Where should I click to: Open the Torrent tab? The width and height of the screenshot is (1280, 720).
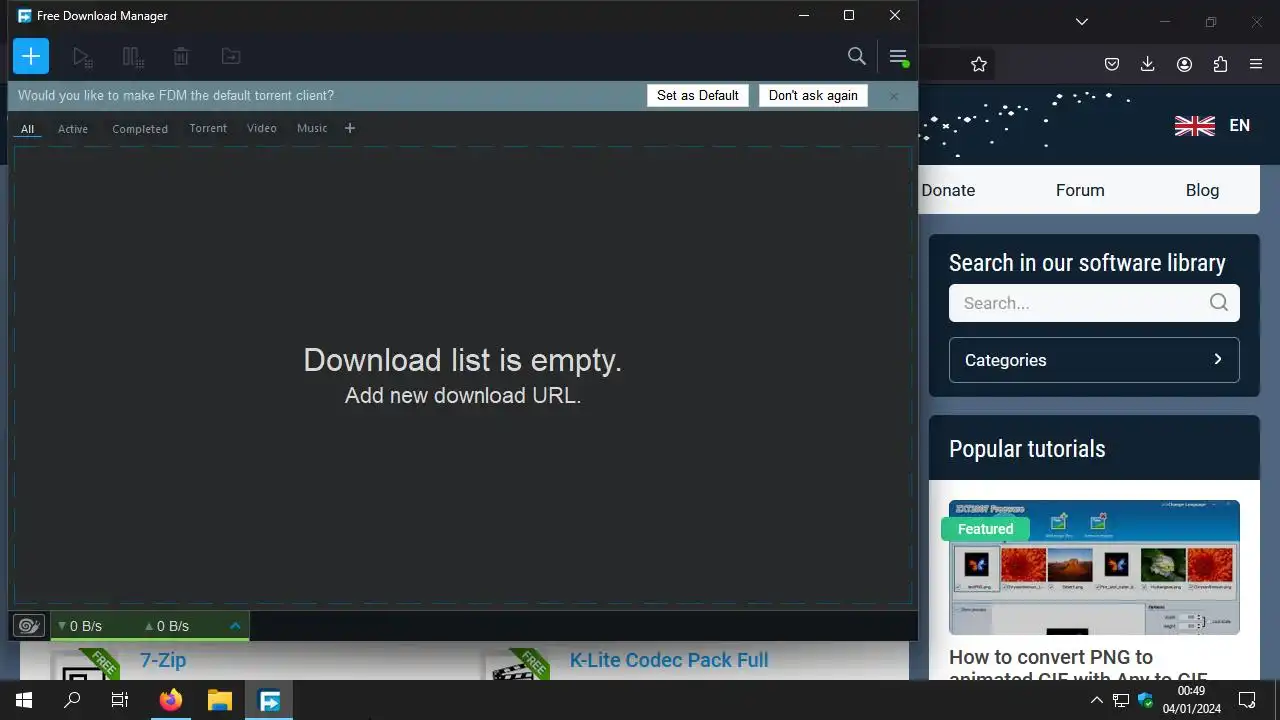pyautogui.click(x=208, y=128)
